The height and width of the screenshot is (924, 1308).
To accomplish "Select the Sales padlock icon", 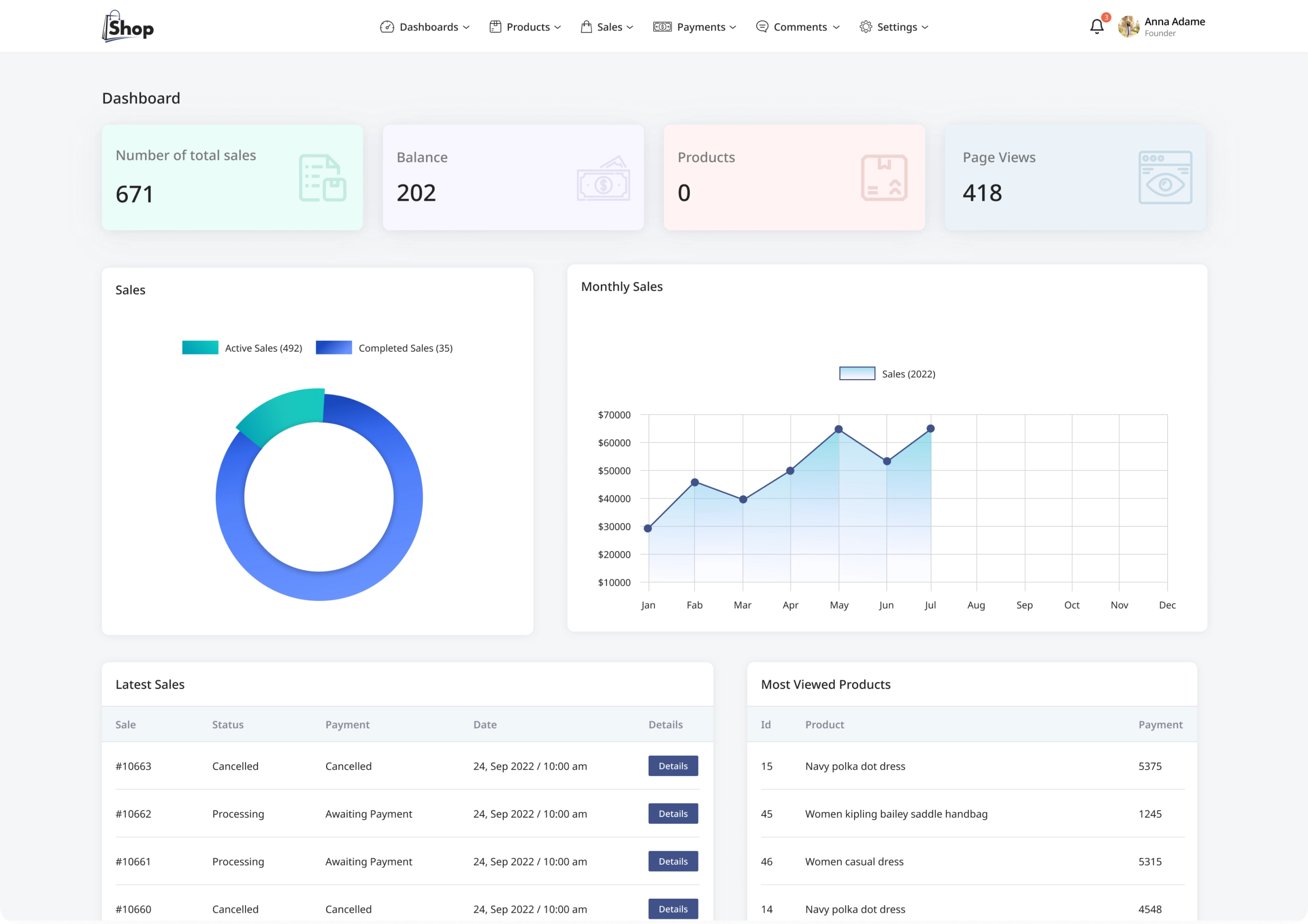I will pos(586,26).
